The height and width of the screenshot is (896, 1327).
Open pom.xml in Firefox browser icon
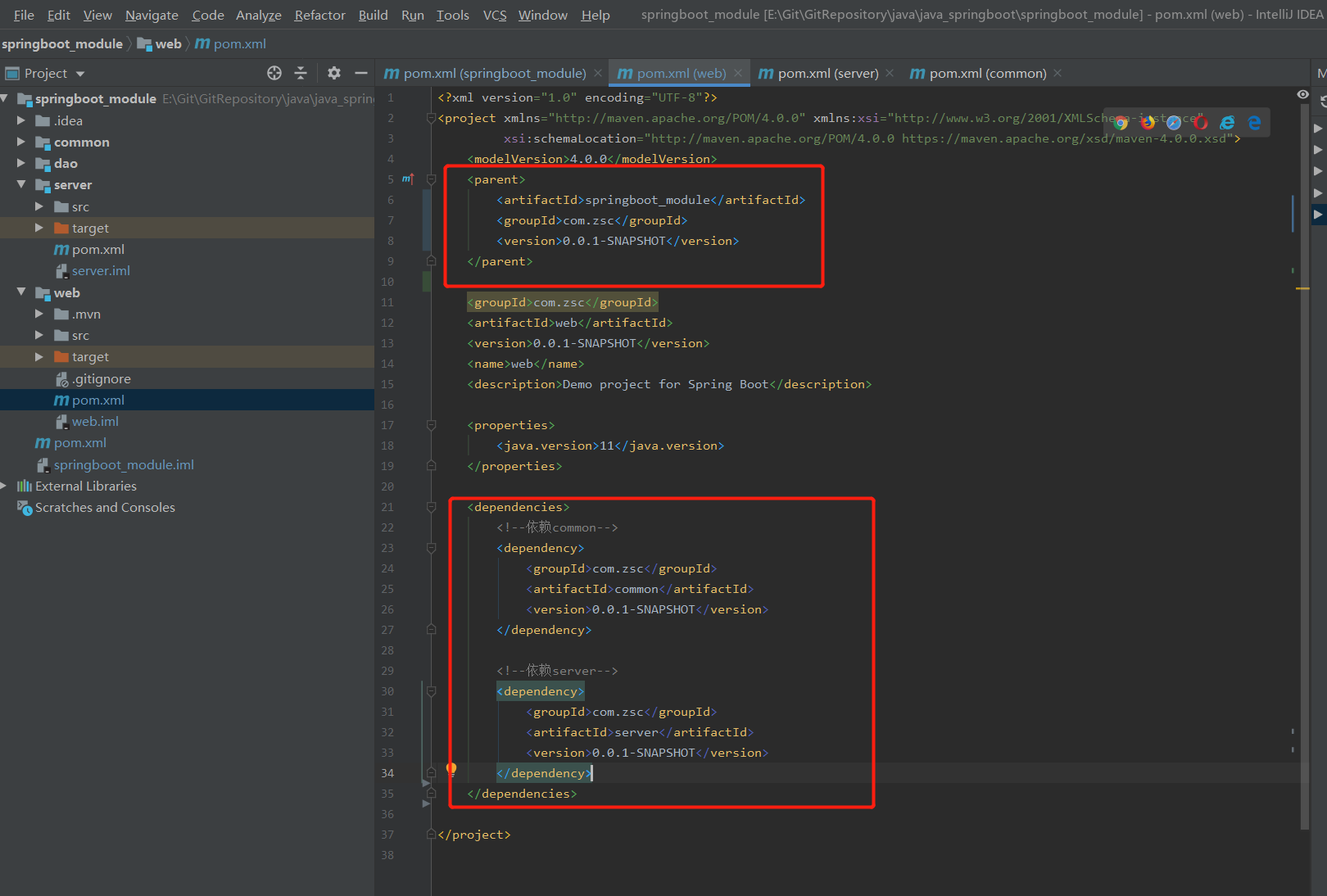click(x=1148, y=123)
